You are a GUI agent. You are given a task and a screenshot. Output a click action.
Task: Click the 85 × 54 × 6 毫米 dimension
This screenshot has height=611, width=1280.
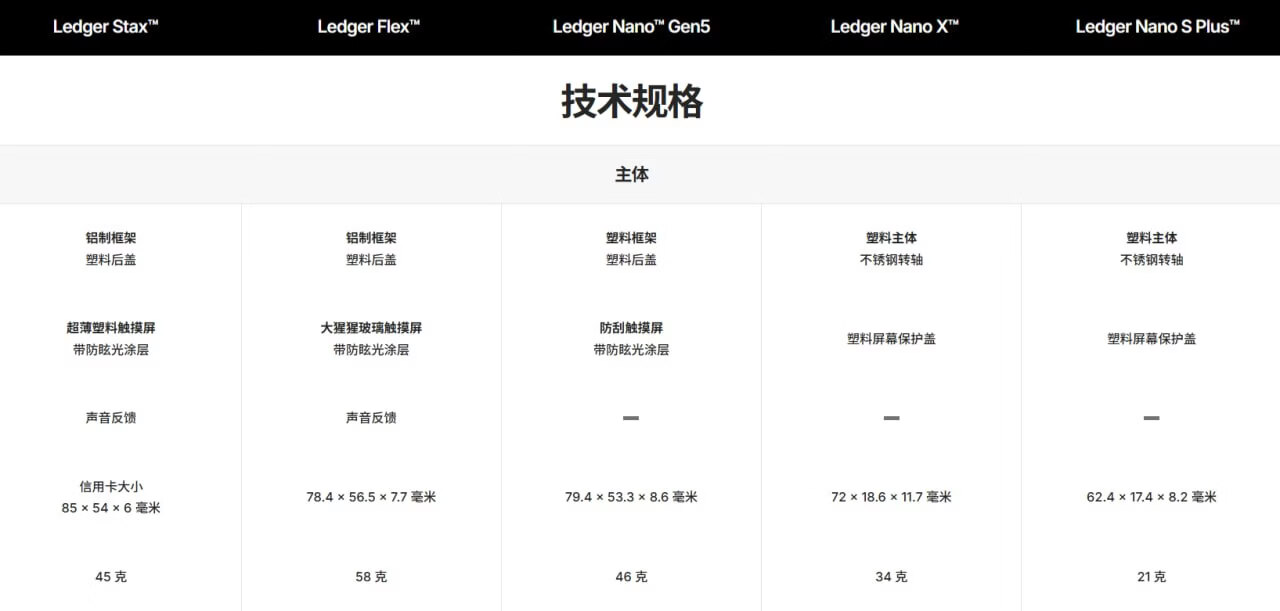click(111, 508)
